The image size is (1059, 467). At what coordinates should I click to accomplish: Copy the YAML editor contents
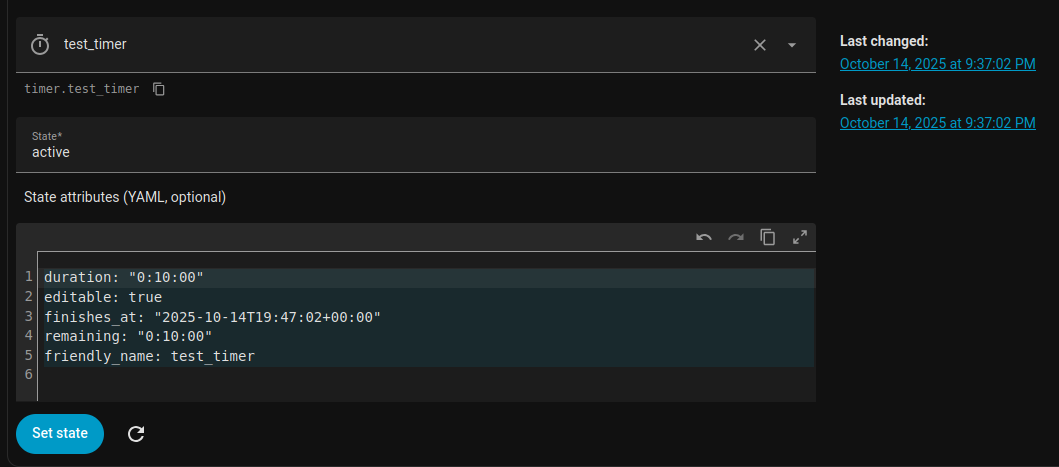768,237
